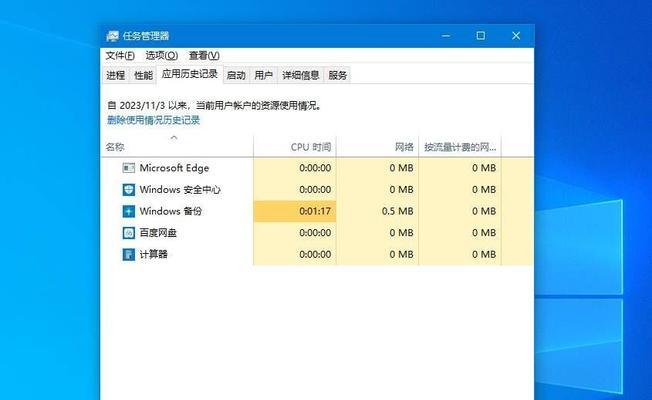This screenshot has width=652, height=400.
Task: Minimize the Task Manager window
Action: point(446,36)
